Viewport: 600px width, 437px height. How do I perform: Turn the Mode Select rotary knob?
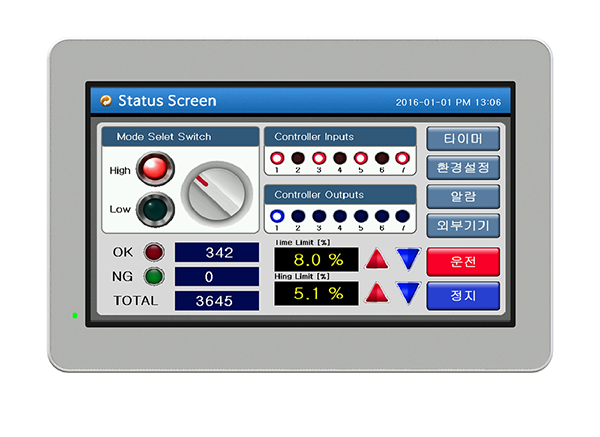214,191
